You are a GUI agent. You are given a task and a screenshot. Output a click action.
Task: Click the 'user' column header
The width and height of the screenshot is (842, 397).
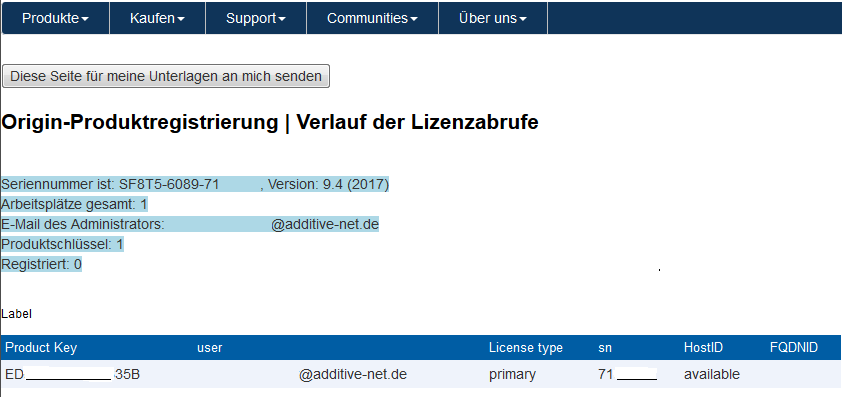coord(209,348)
